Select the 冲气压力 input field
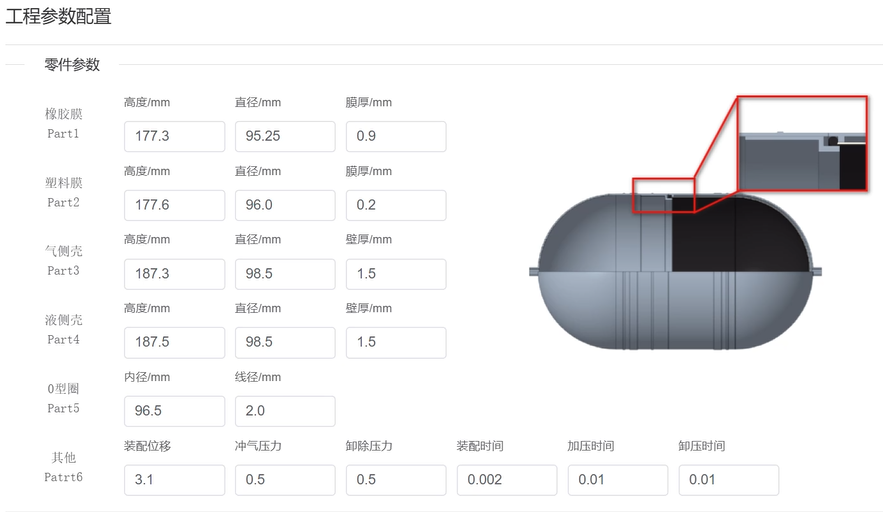The height and width of the screenshot is (512, 883). point(285,480)
